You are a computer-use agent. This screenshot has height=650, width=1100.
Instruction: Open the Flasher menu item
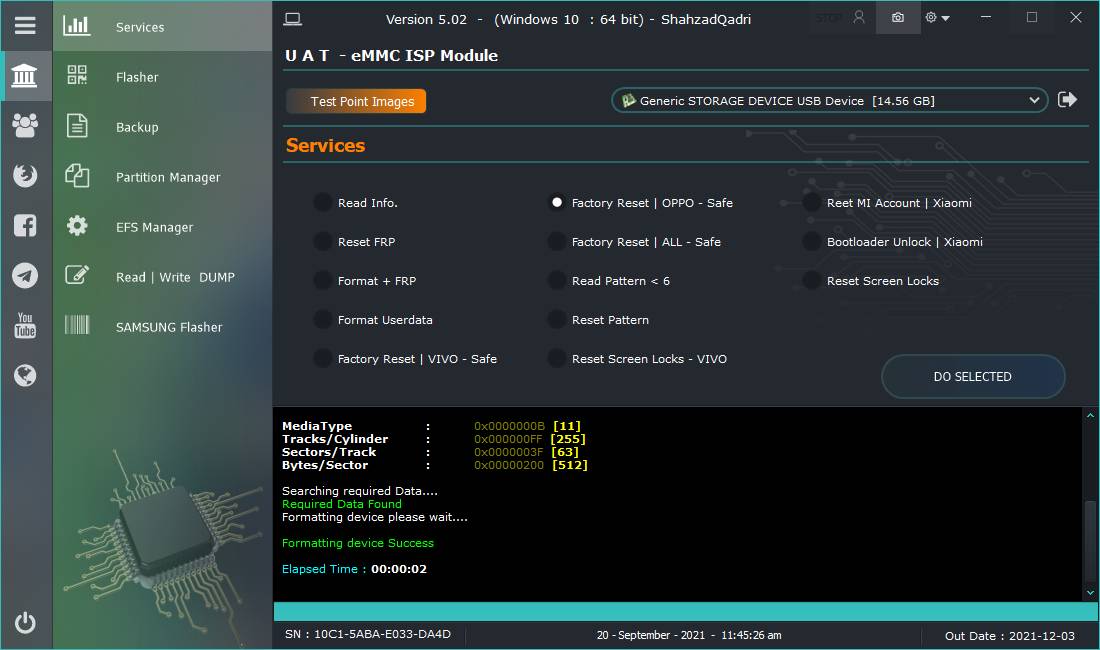[163, 76]
